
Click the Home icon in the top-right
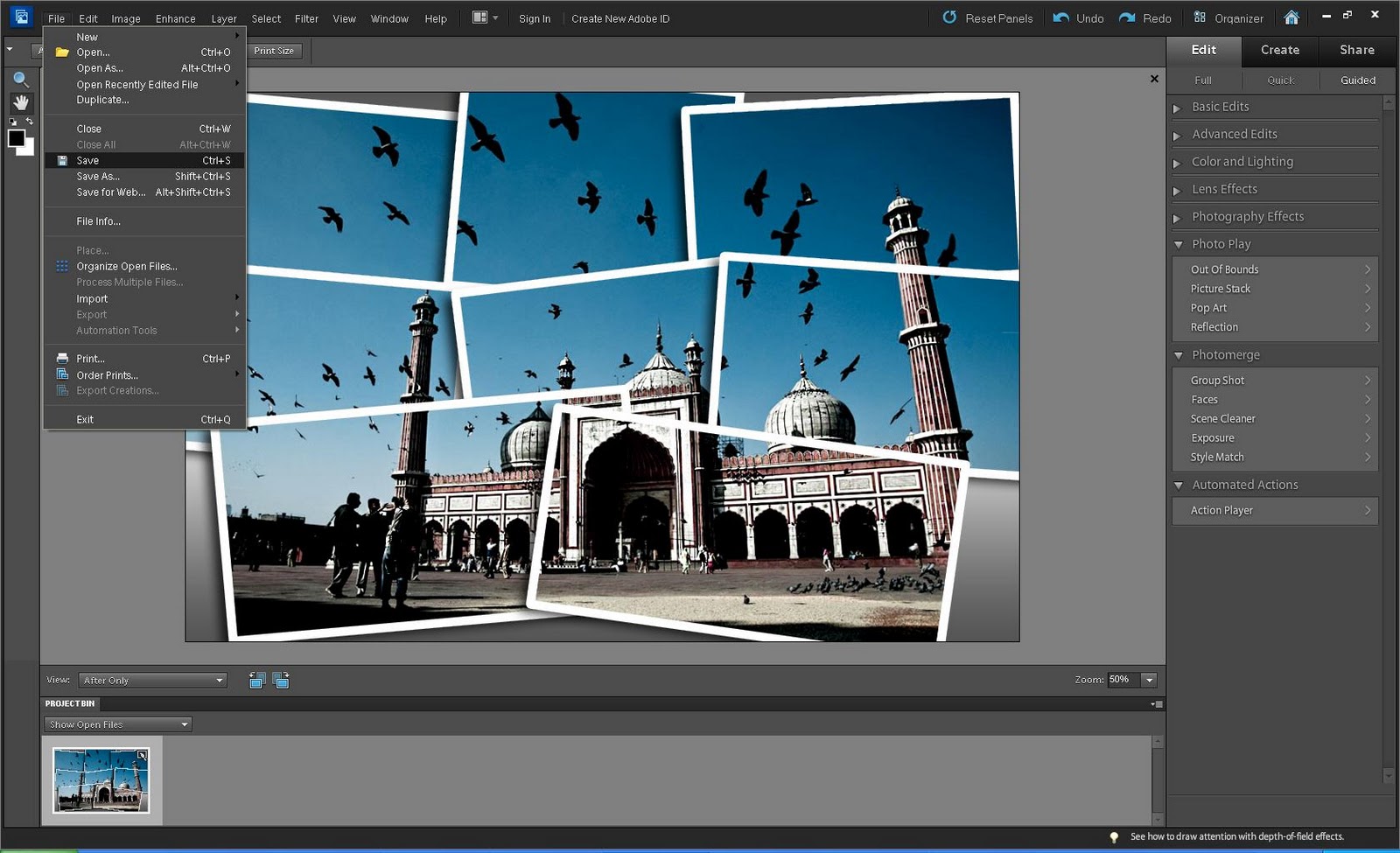pos(1291,17)
